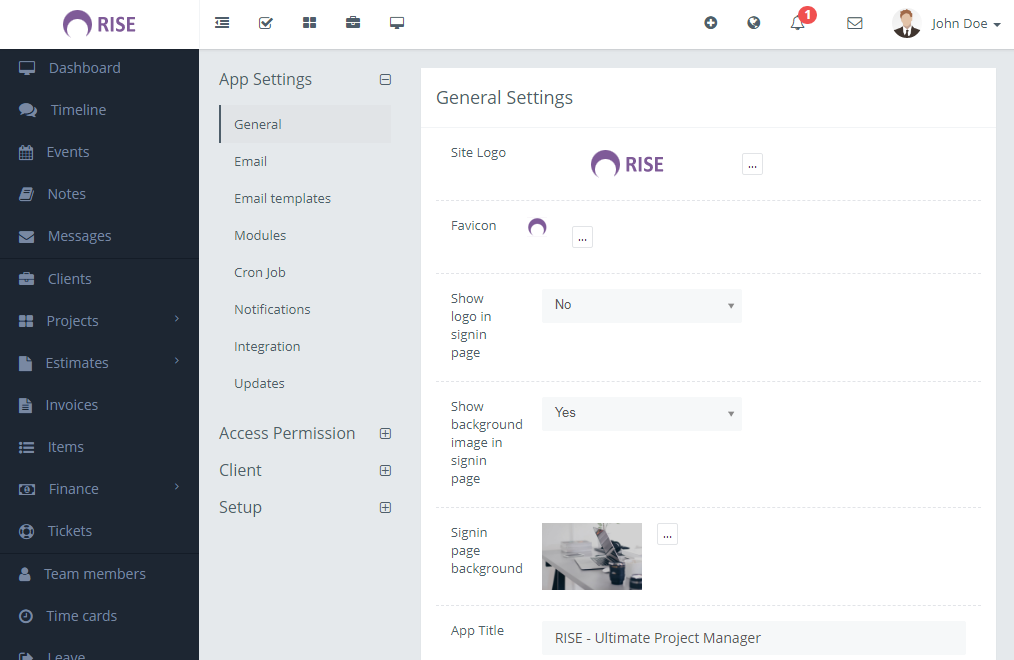Screen dimensions: 1014x660
Task: Select Email templates in settings menu
Action: point(282,199)
